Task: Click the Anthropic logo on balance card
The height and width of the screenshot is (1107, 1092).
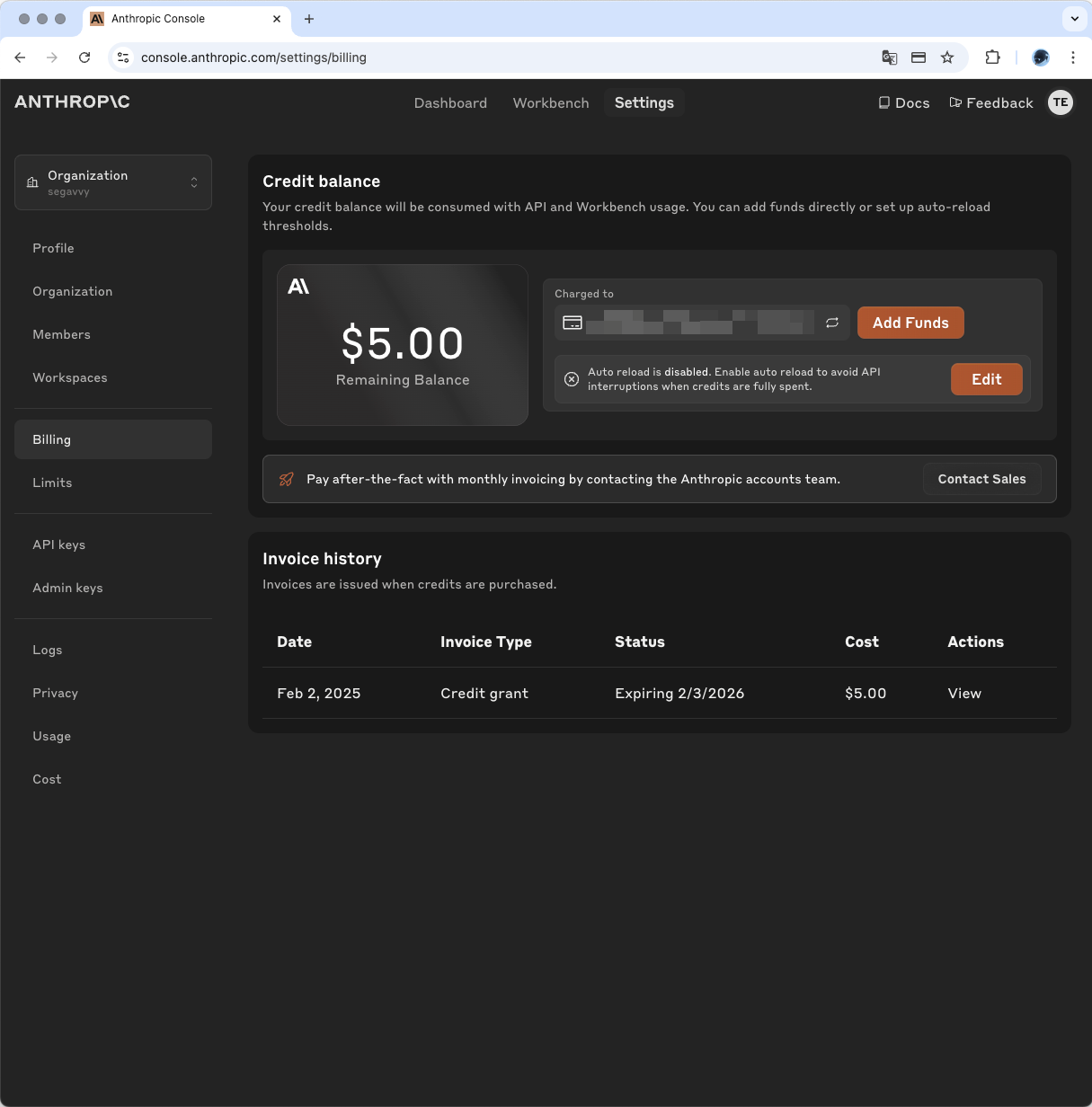Action: tap(298, 287)
